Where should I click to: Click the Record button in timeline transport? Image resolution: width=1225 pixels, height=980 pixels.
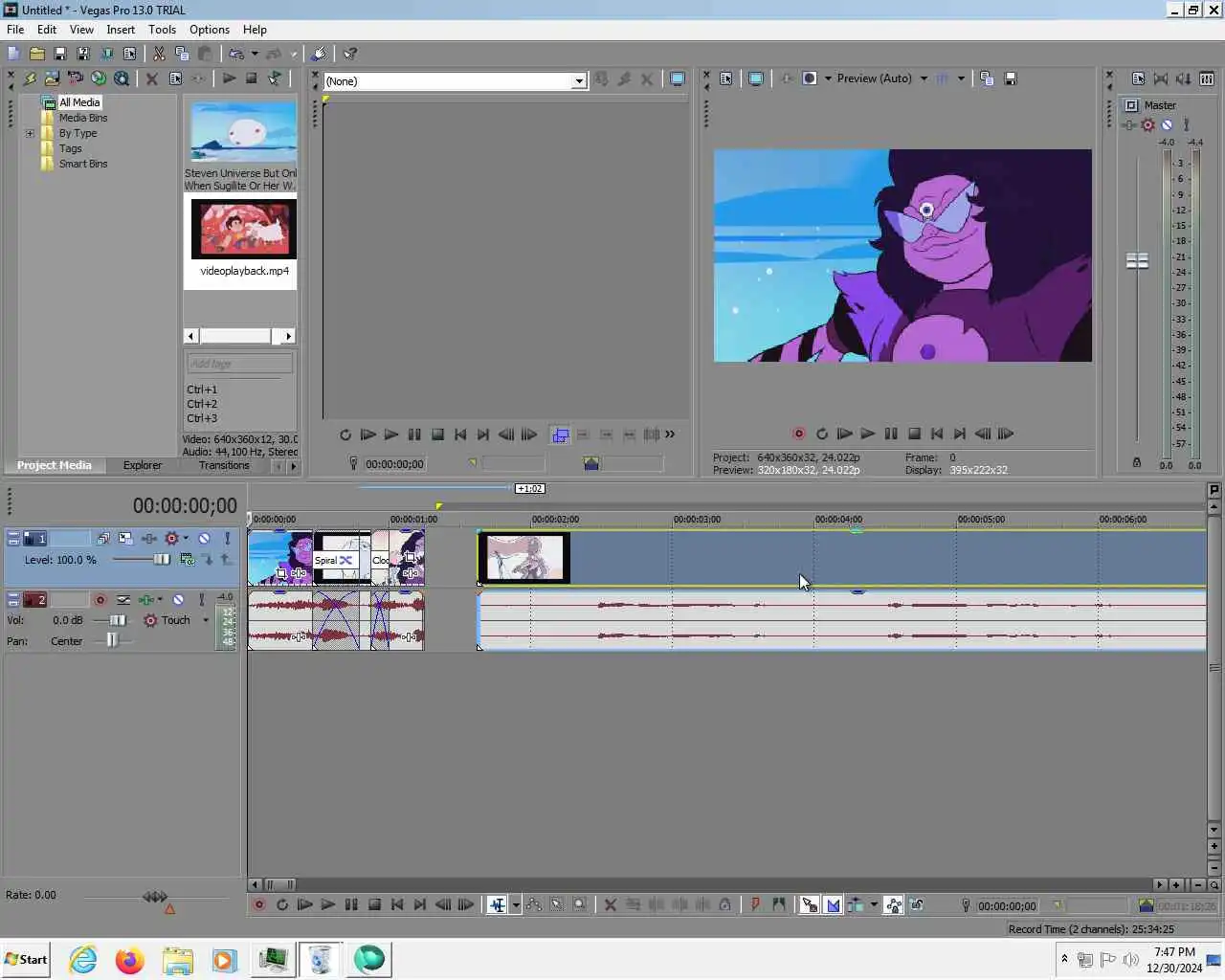[258, 904]
